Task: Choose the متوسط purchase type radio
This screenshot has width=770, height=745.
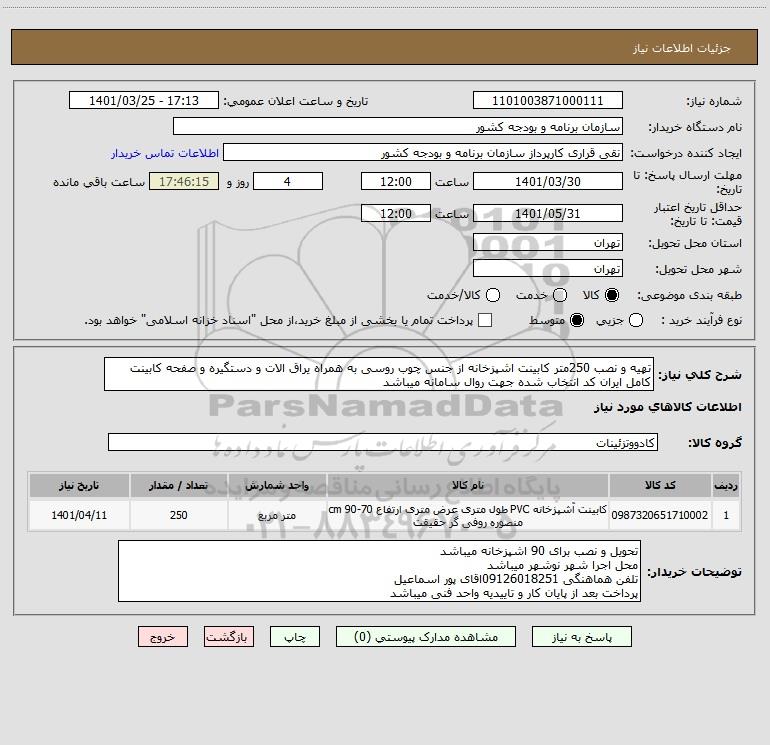Action: point(577,320)
